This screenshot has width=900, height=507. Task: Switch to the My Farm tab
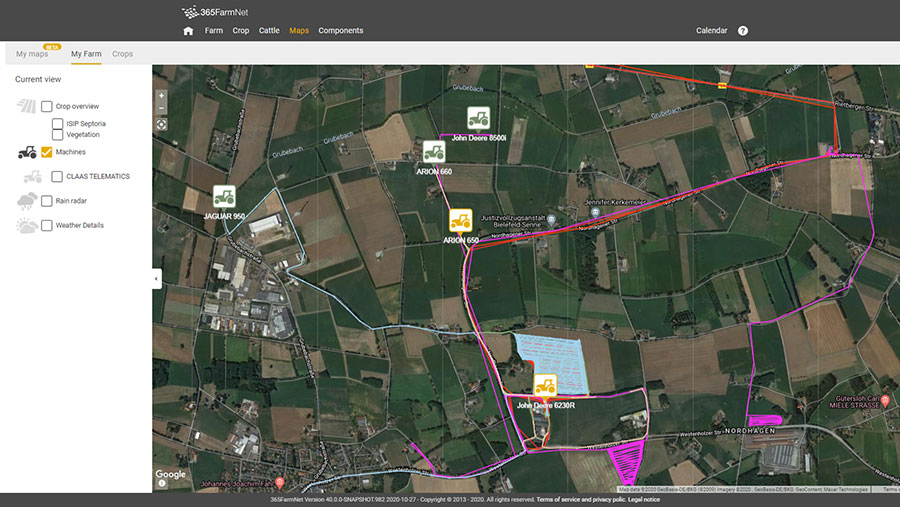[x=86, y=54]
